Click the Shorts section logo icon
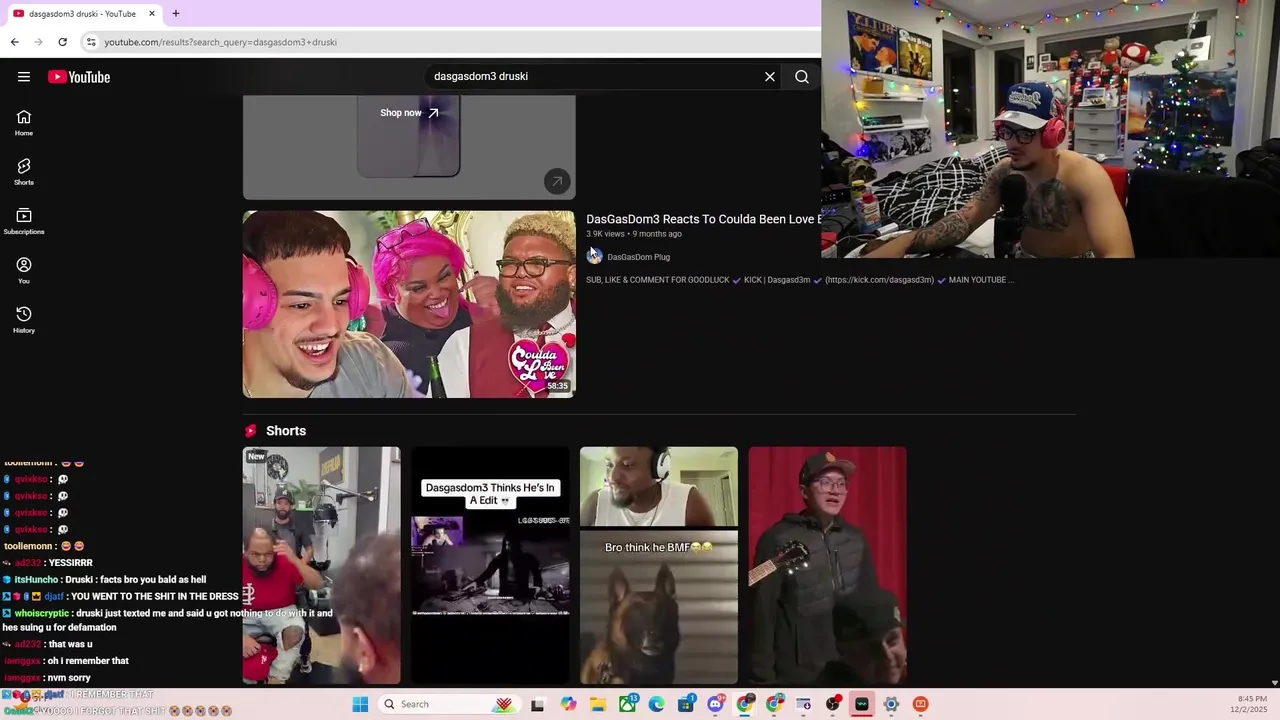Screen dimensions: 1280x720 coord(251,431)
